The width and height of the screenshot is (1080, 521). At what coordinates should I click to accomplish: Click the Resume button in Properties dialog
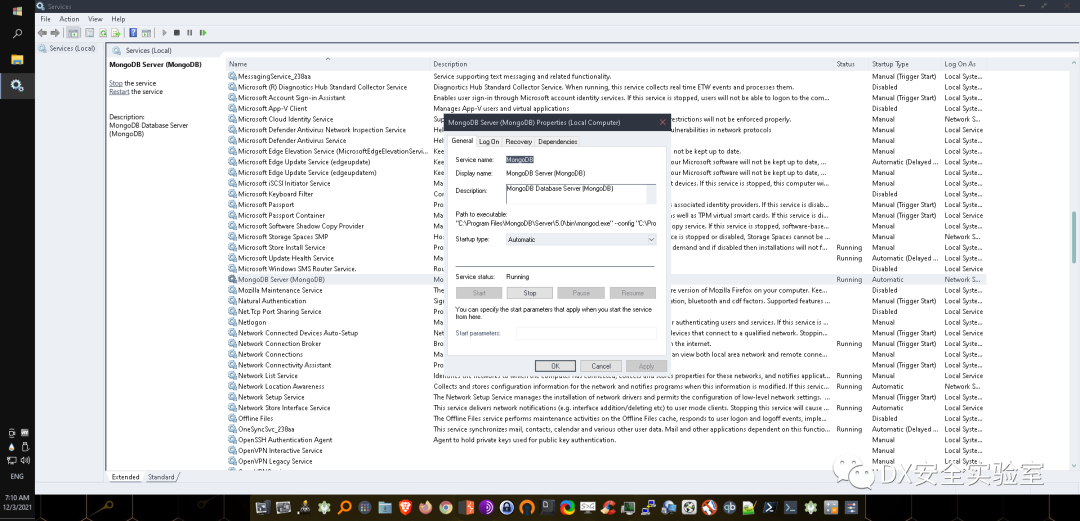point(632,293)
